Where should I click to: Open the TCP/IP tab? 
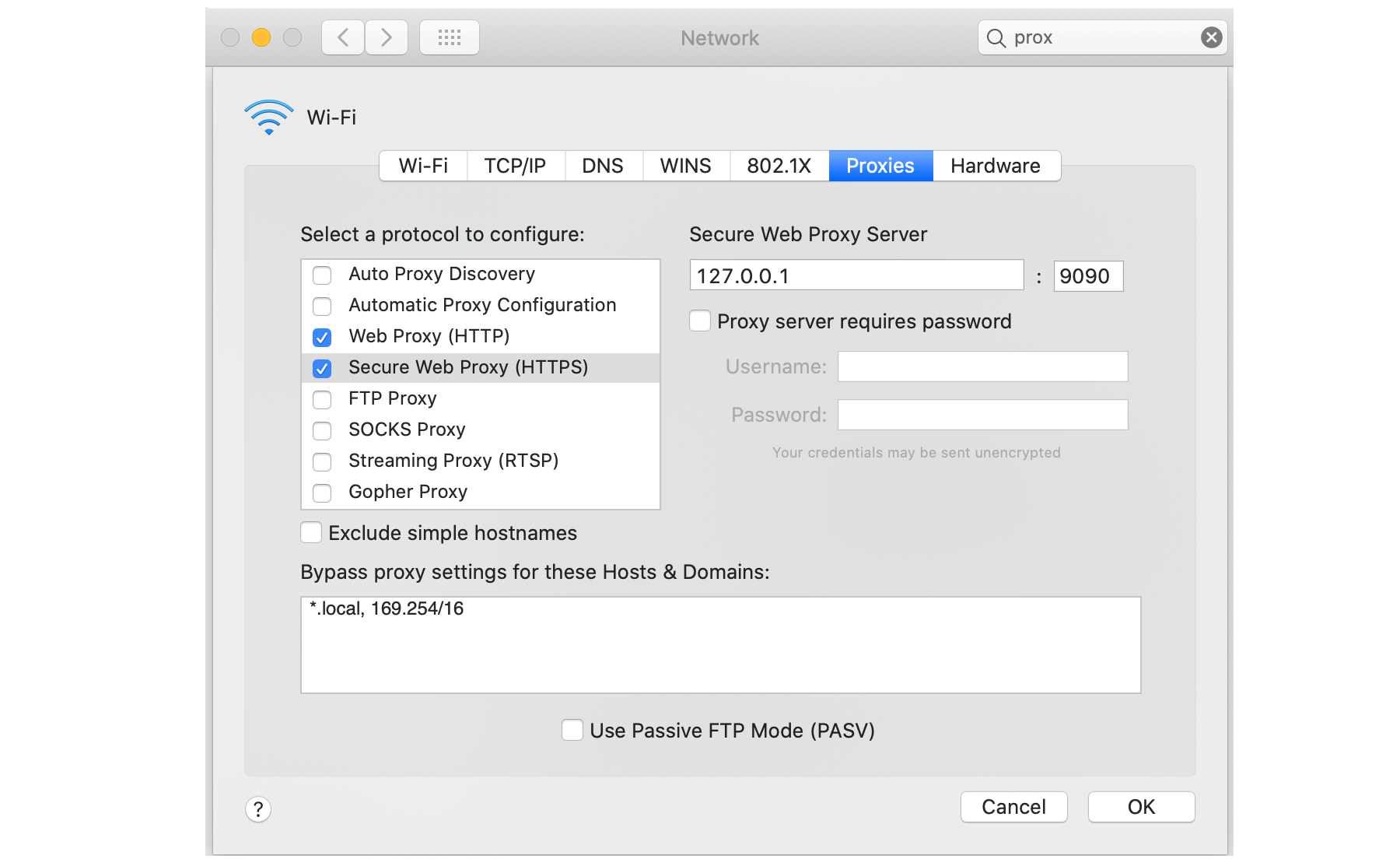(515, 166)
